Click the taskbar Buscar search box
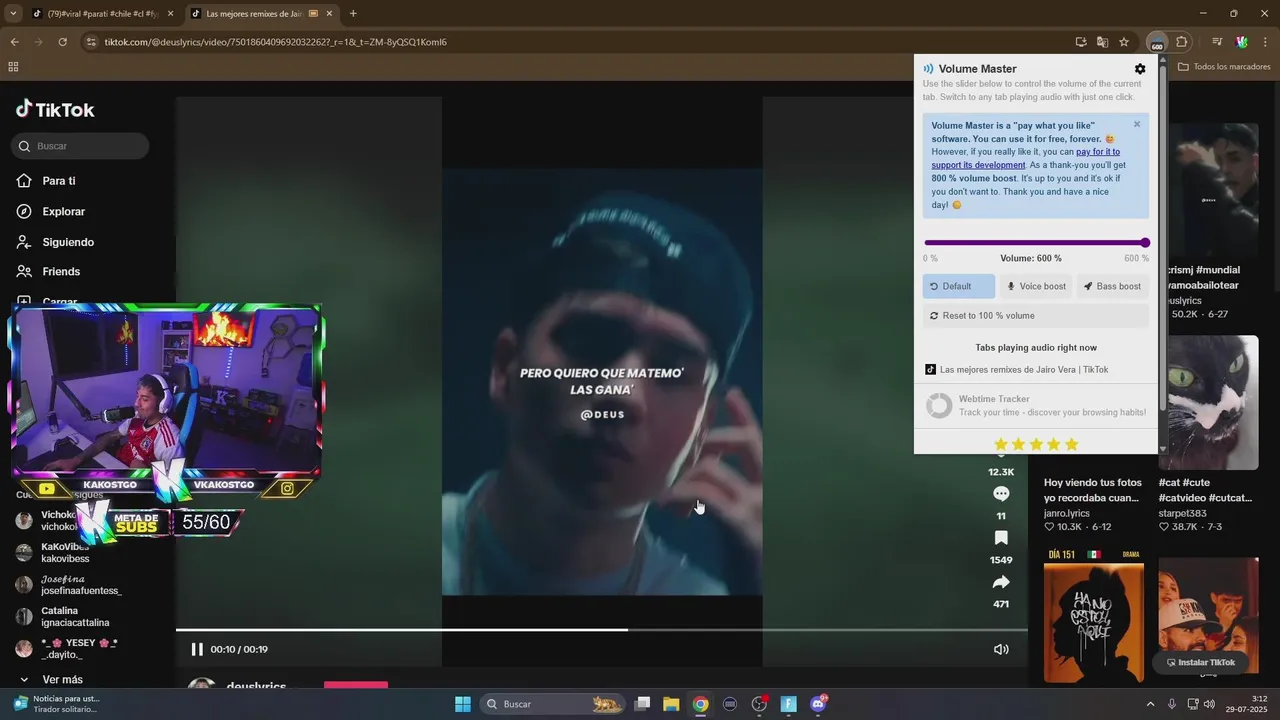Screen dimensions: 1280x720 551,704
